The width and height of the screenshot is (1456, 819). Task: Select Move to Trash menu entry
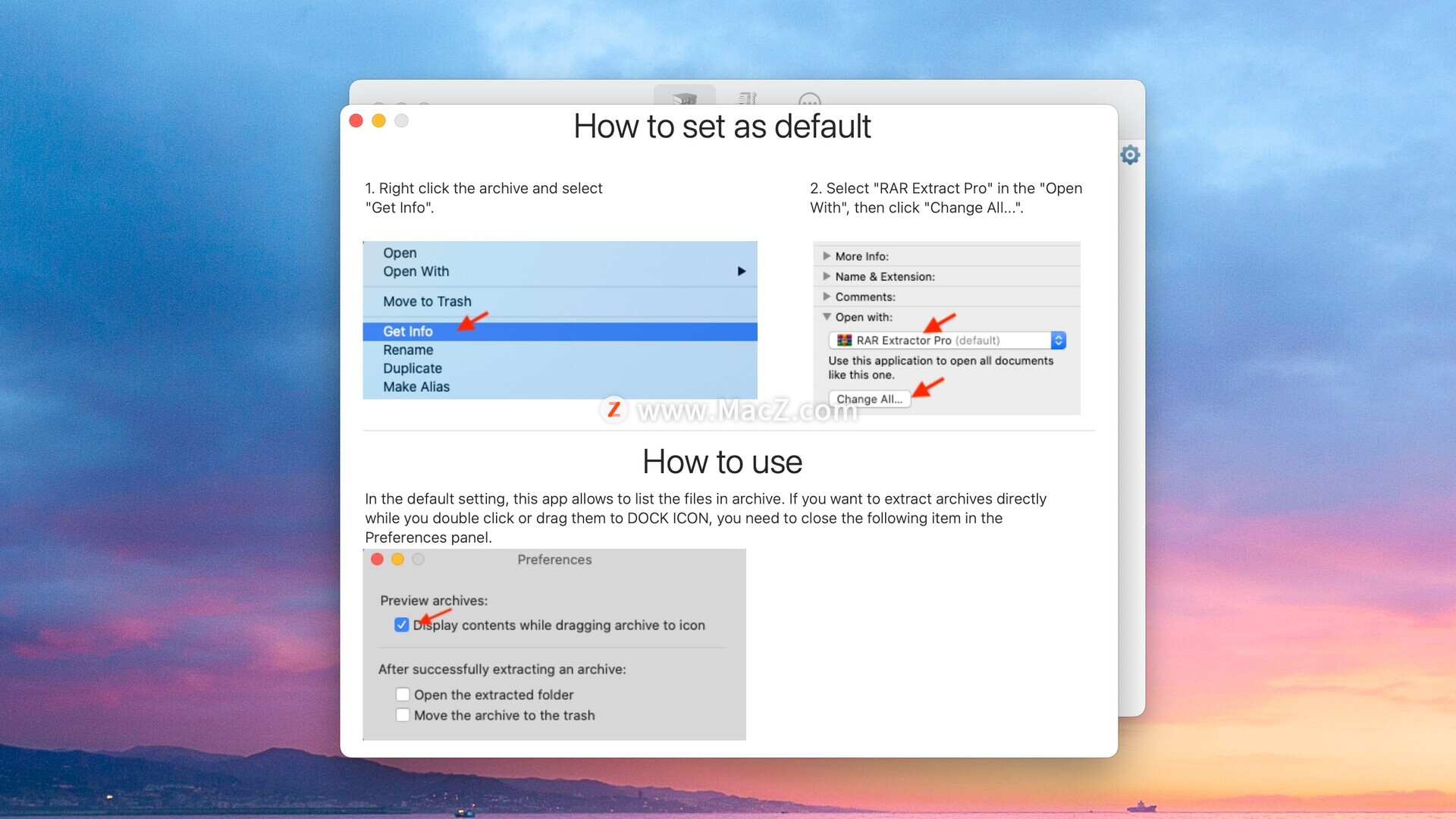(427, 301)
